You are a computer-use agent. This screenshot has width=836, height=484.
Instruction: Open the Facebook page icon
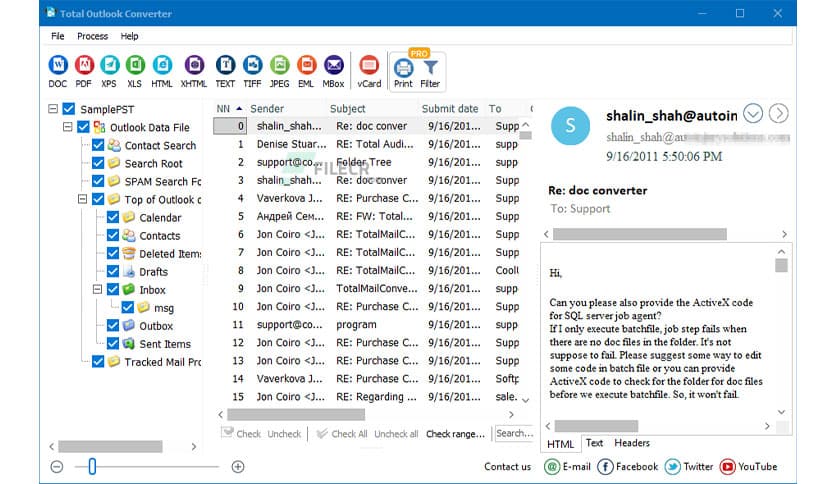605,467
